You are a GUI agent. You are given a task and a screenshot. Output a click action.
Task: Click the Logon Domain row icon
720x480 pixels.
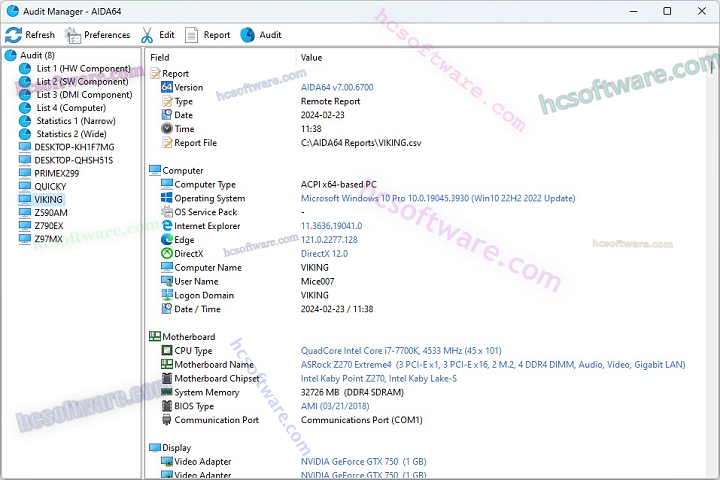tap(167, 295)
